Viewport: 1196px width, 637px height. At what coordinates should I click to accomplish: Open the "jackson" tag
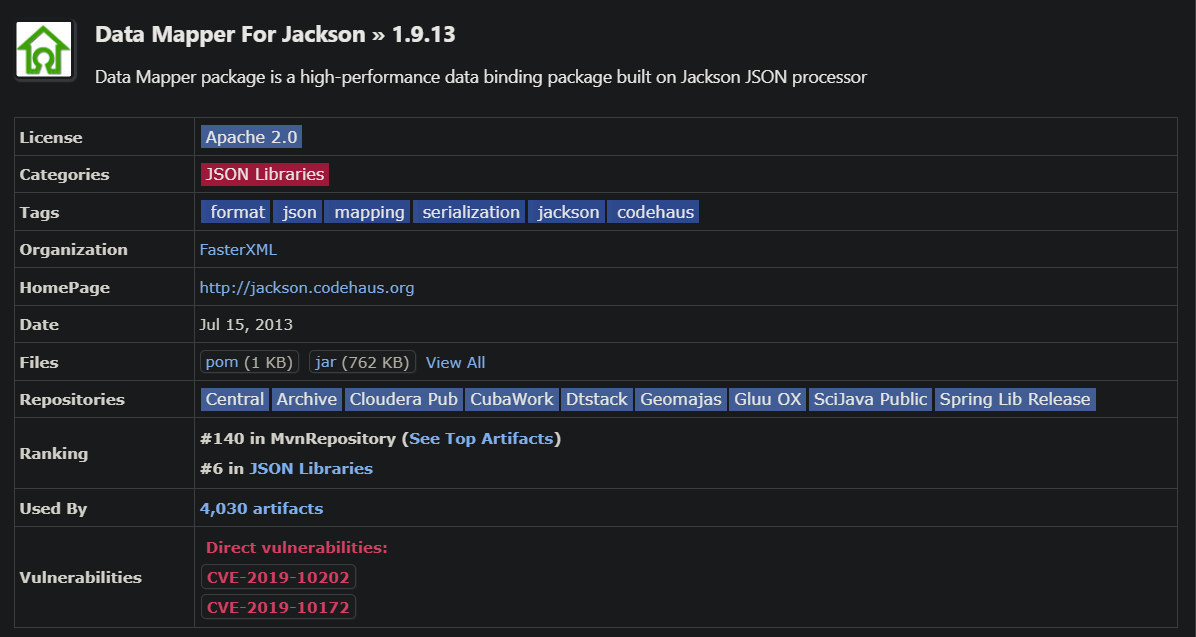[x=566, y=211]
